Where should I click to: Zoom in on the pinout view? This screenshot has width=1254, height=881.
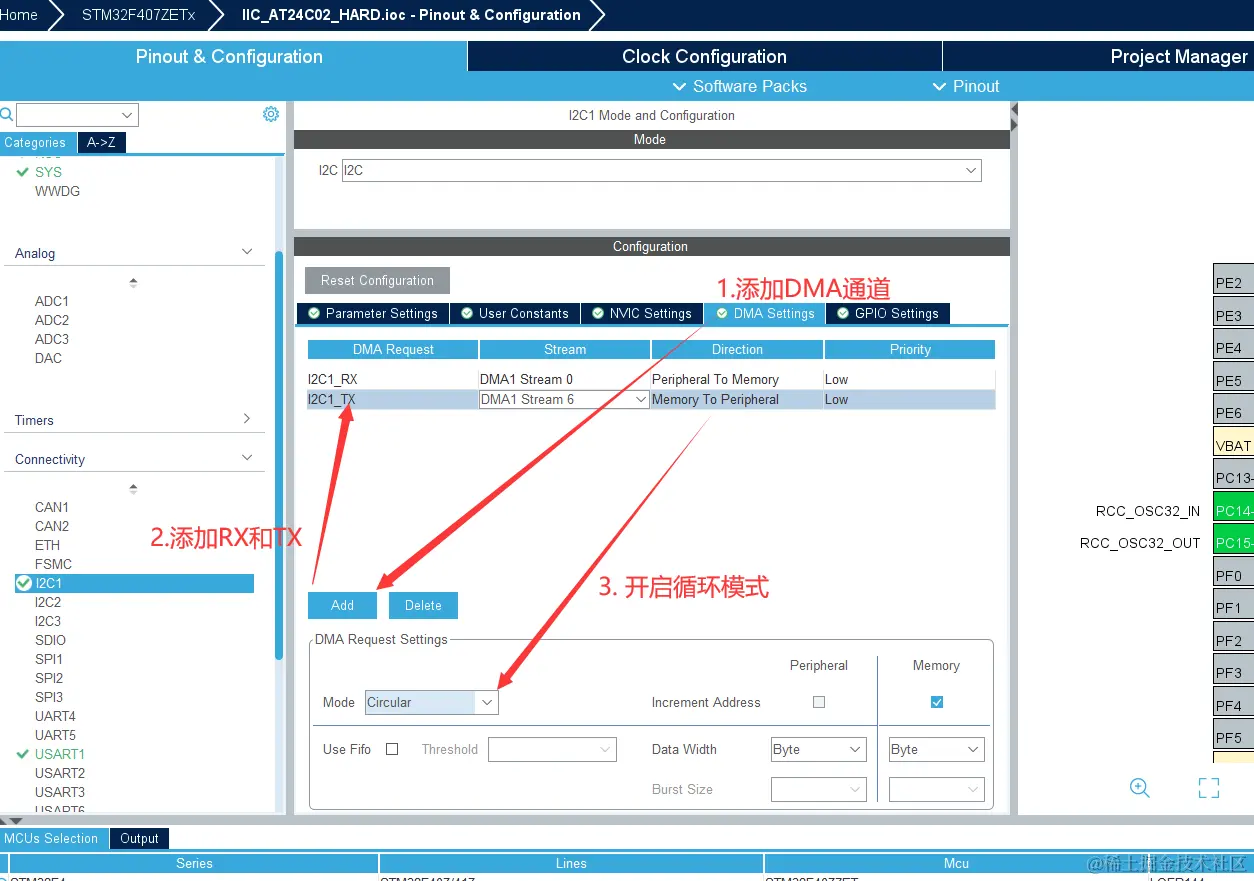[x=1140, y=787]
